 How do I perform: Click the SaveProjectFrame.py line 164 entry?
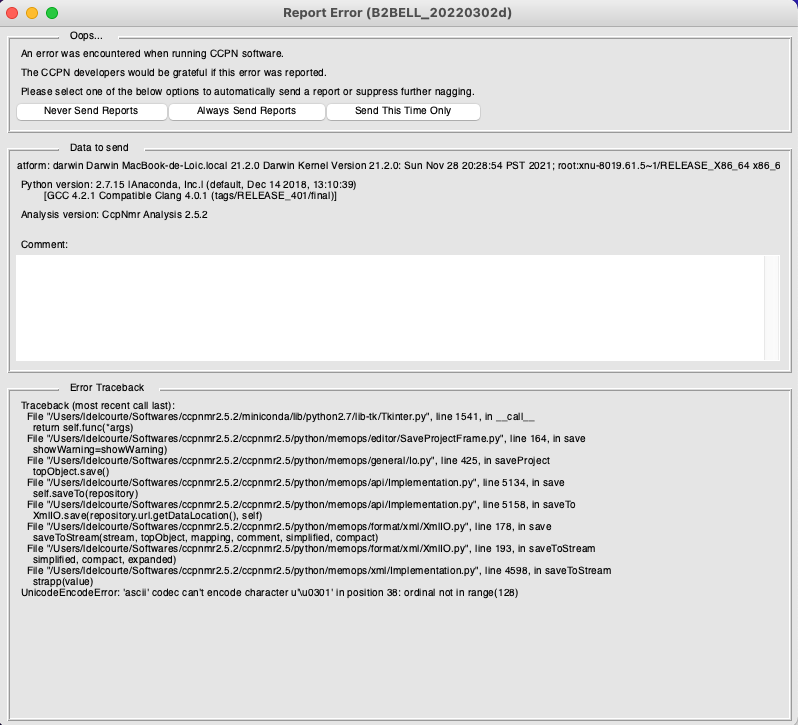(x=305, y=438)
